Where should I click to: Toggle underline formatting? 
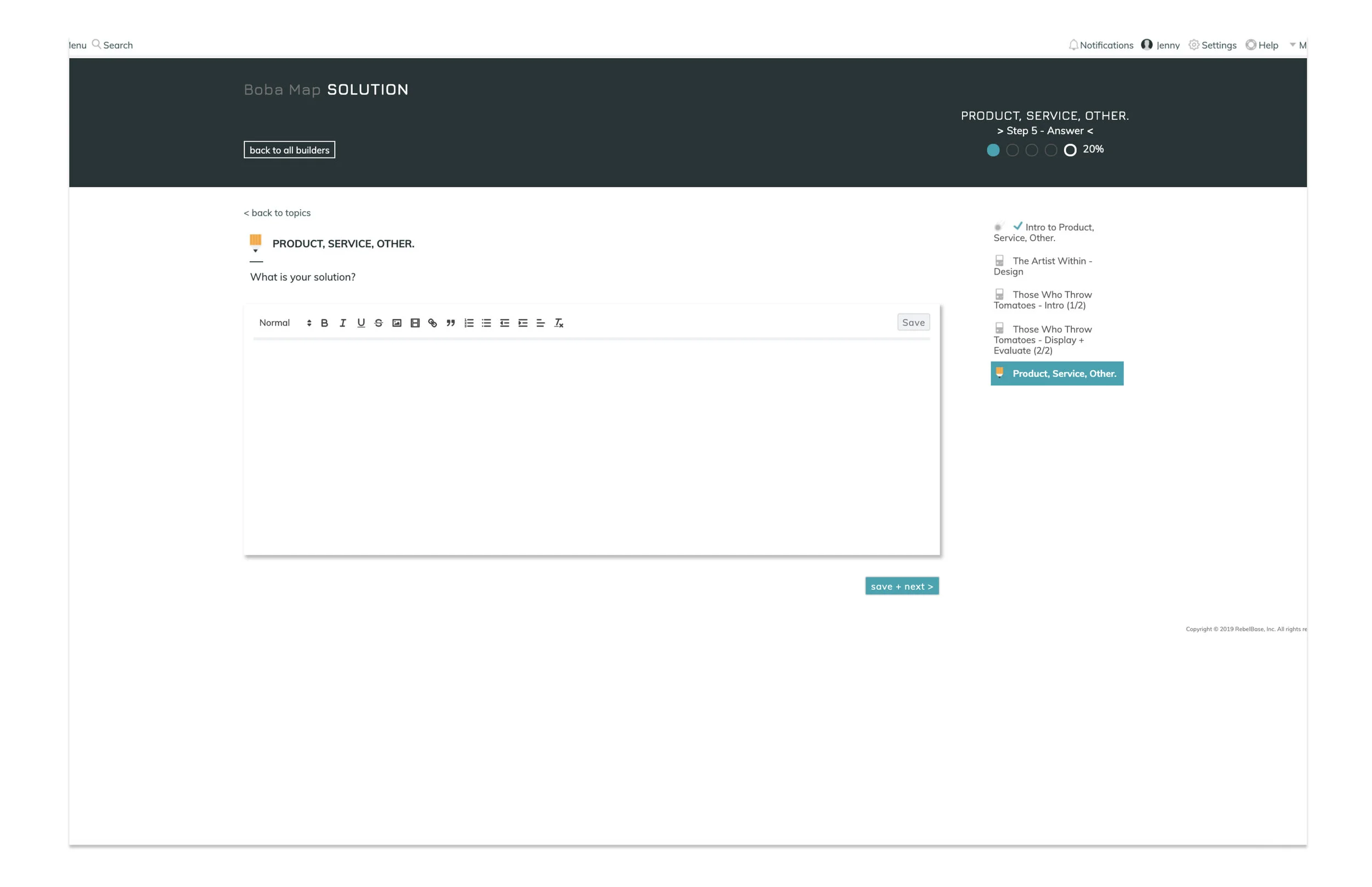click(x=361, y=323)
